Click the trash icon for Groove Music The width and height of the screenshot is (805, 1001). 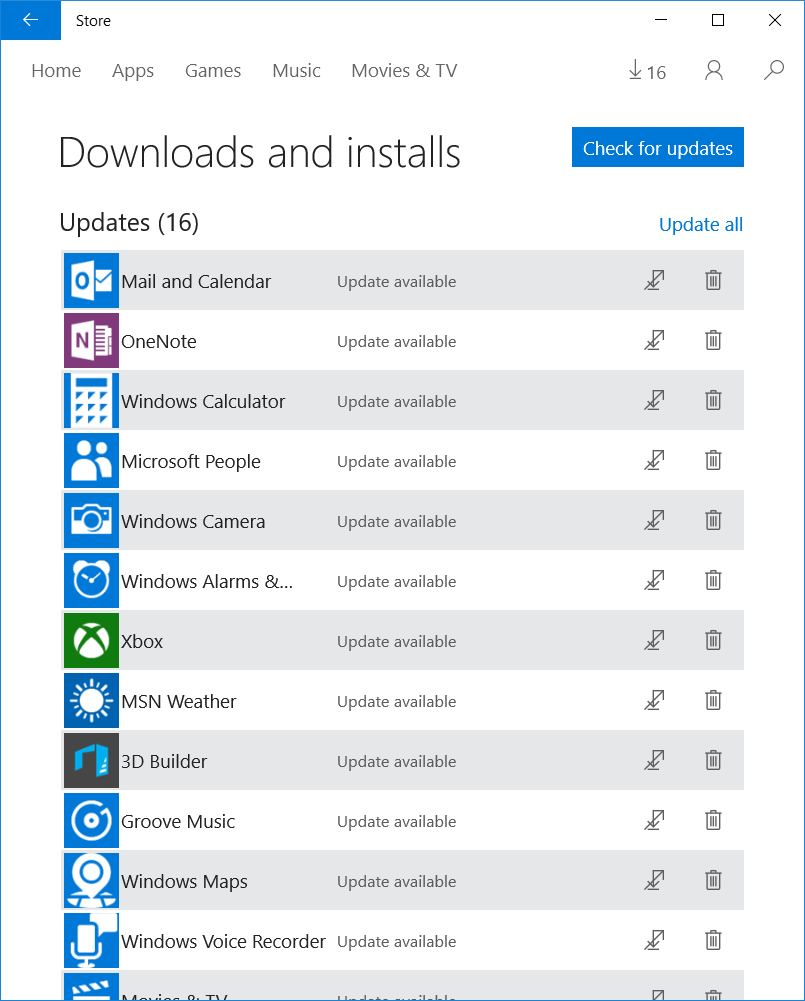(x=713, y=820)
